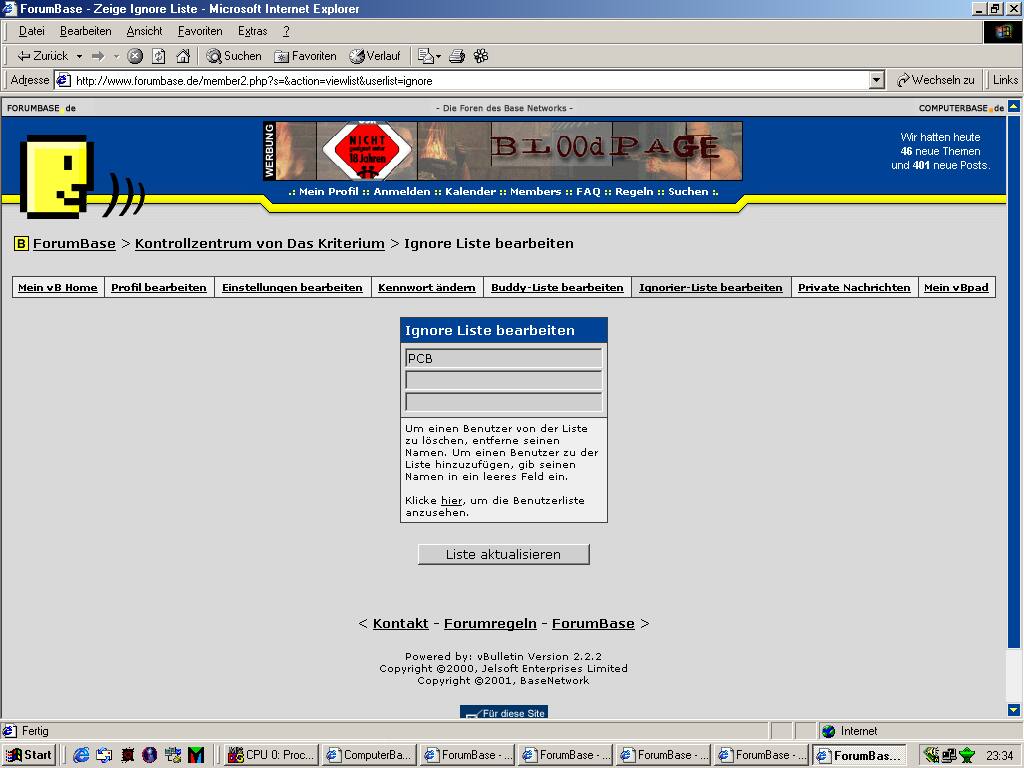Viewport: 1024px width, 768px height.
Task: Click the Wechseln zu button
Action: [935, 80]
